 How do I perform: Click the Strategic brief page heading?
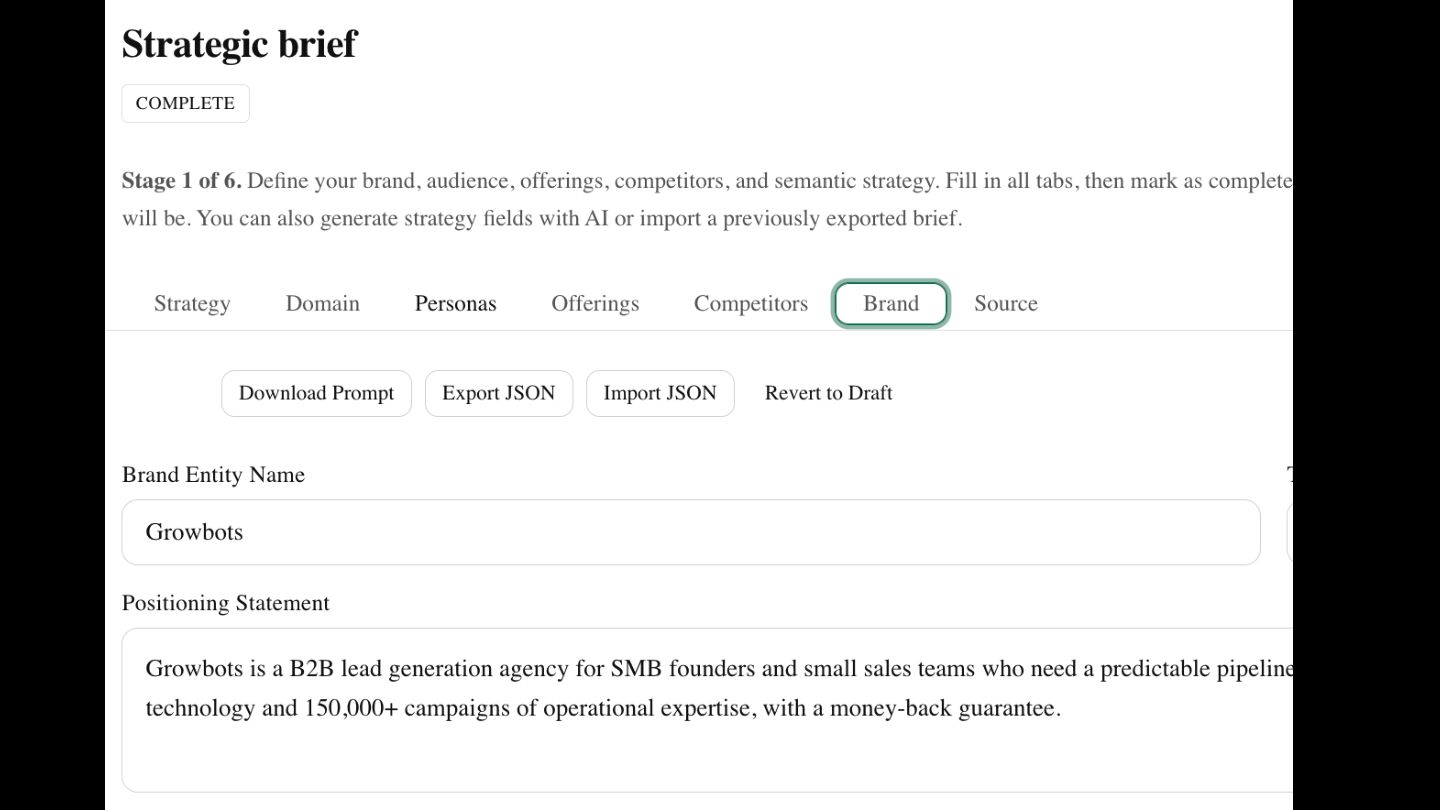pyautogui.click(x=239, y=44)
